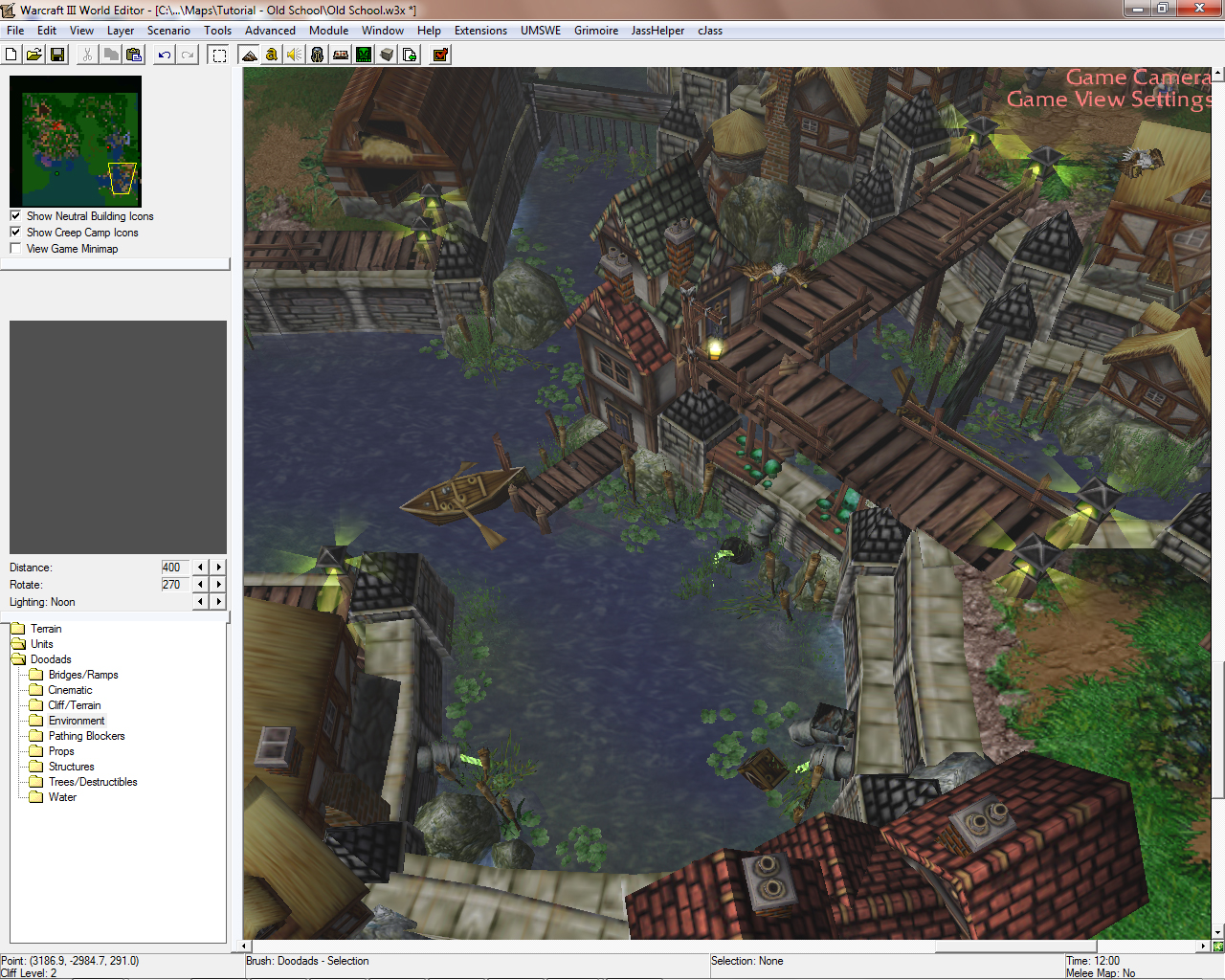Open the Object Editor helmet icon
The width and height of the screenshot is (1225, 980).
[x=318, y=55]
